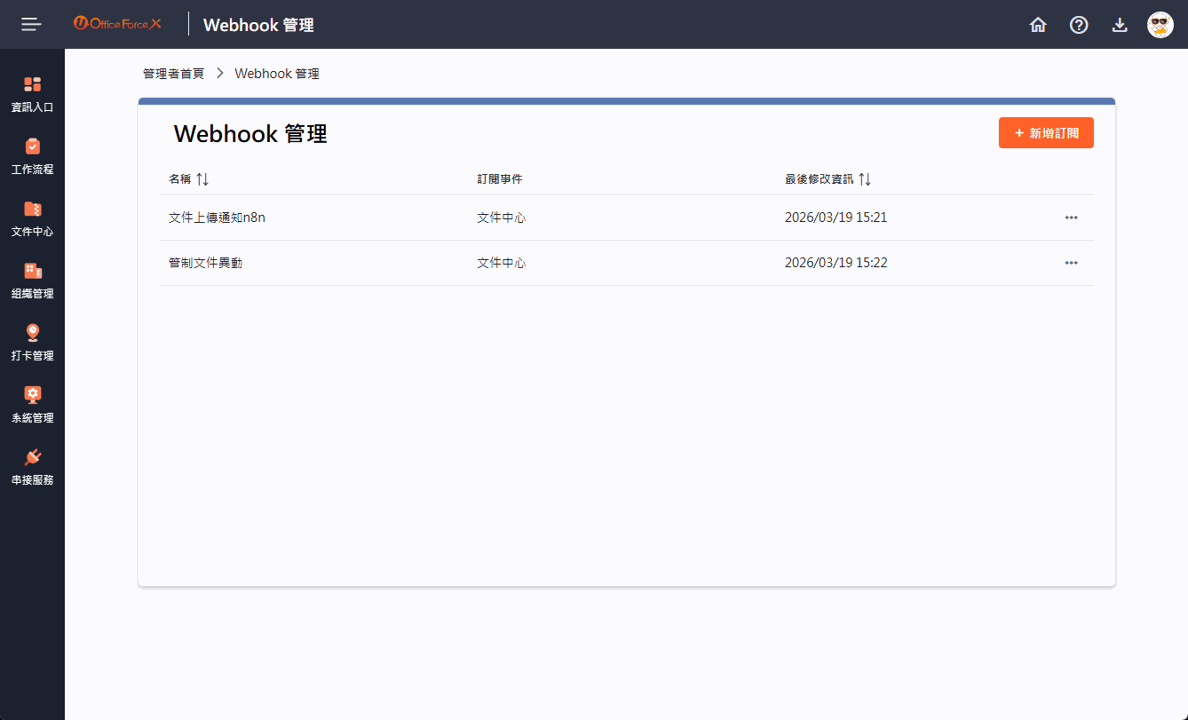Click 管理者首頁 breadcrumb link
This screenshot has width=1188, height=720.
pyautogui.click(x=173, y=74)
